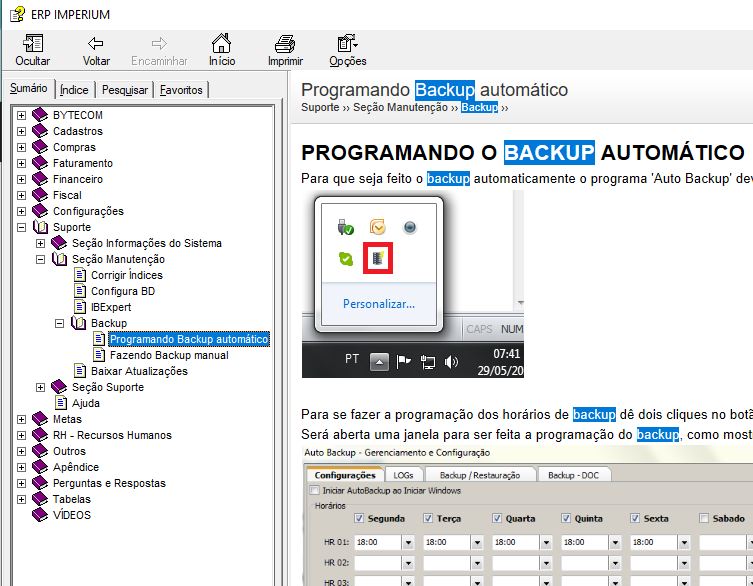The image size is (753, 586).
Task: Open the Segunda HR 01 time dropdown
Action: (407, 542)
